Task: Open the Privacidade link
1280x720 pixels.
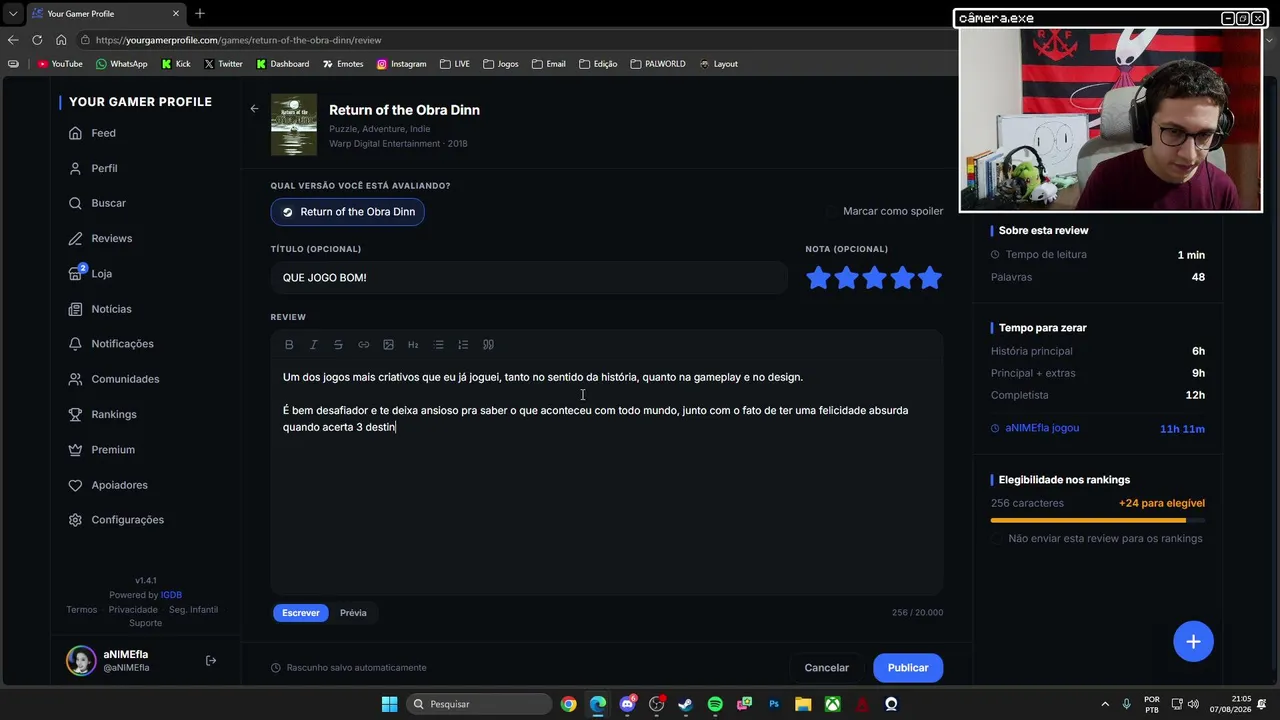Action: tap(133, 610)
